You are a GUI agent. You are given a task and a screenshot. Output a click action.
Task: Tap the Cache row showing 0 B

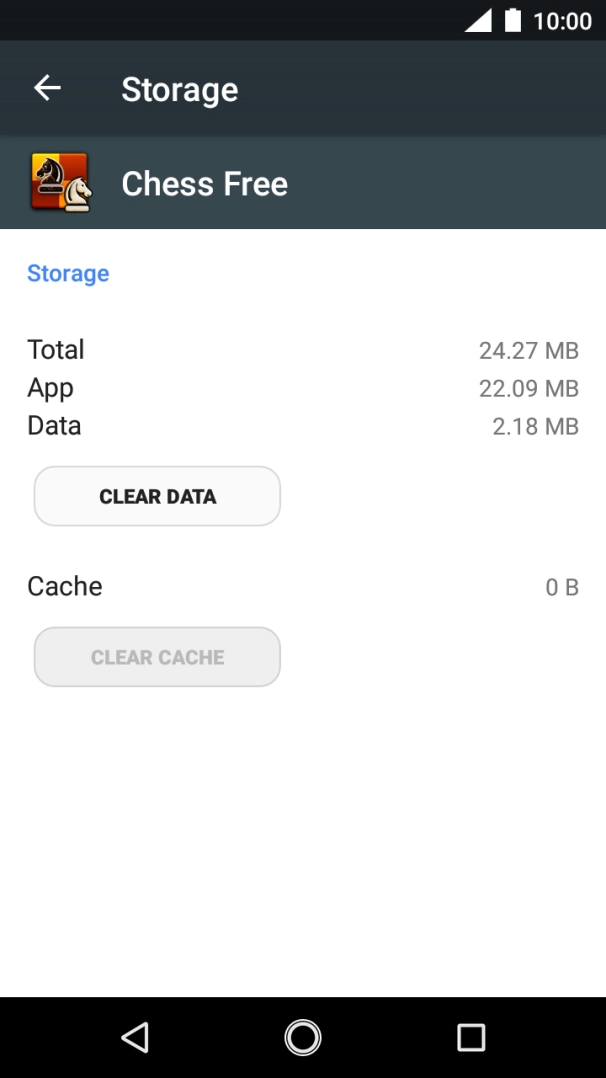click(64, 587)
